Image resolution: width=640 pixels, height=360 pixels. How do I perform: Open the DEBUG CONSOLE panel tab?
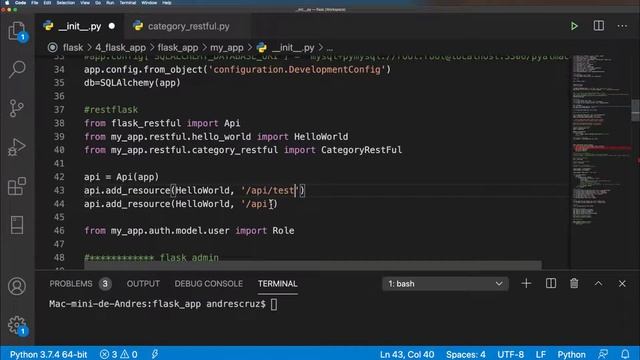(x=209, y=284)
